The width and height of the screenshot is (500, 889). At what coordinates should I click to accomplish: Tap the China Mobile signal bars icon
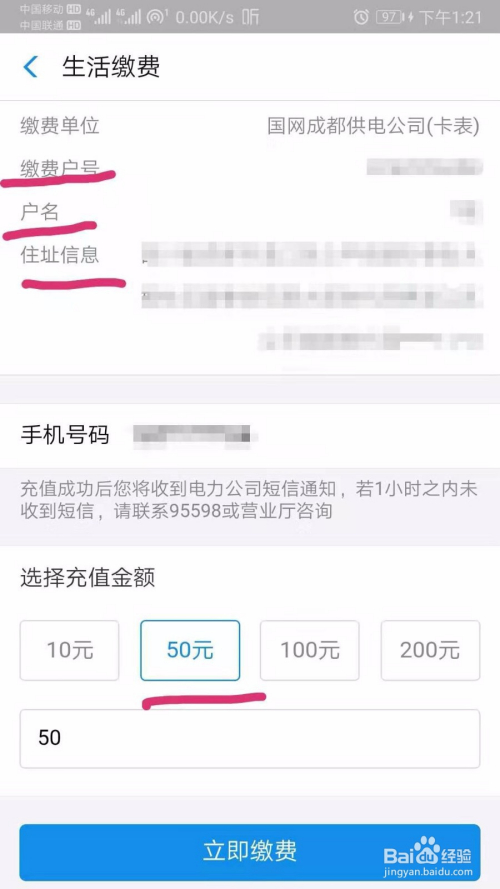pos(98,16)
